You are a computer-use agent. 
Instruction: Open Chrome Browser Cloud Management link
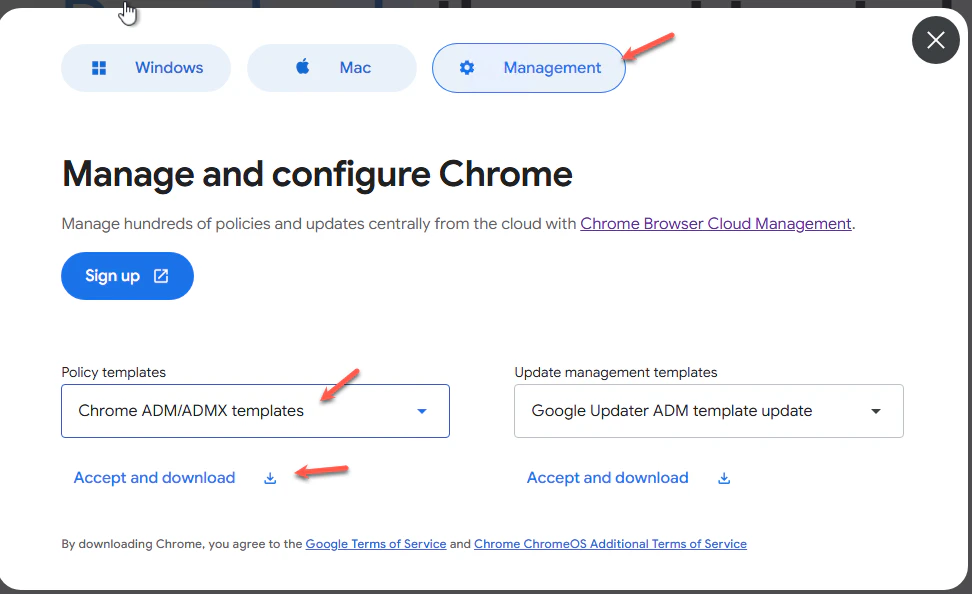pyautogui.click(x=715, y=224)
